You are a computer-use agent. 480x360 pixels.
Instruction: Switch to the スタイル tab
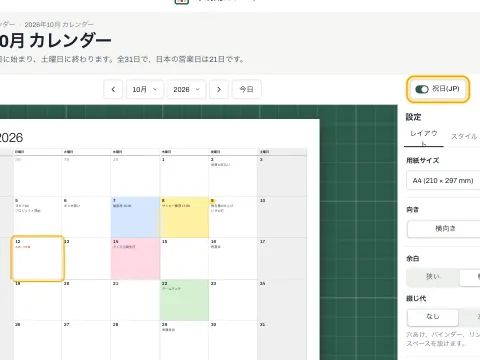point(464,137)
